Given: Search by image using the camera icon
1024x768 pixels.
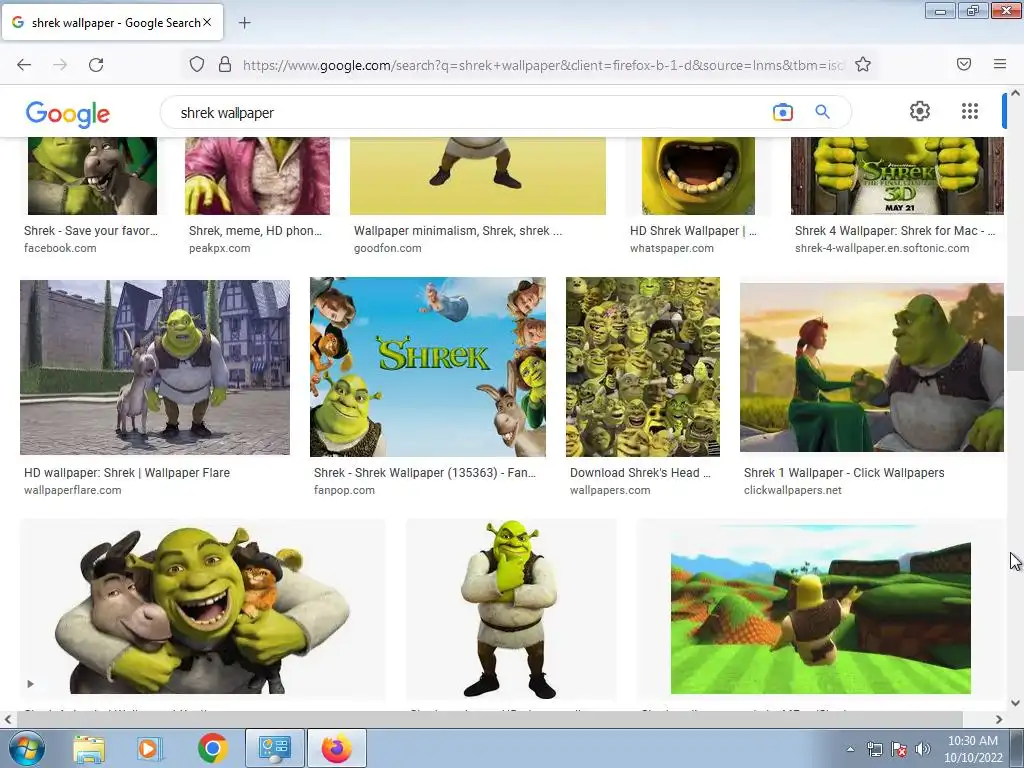Looking at the screenshot, I should [x=782, y=112].
